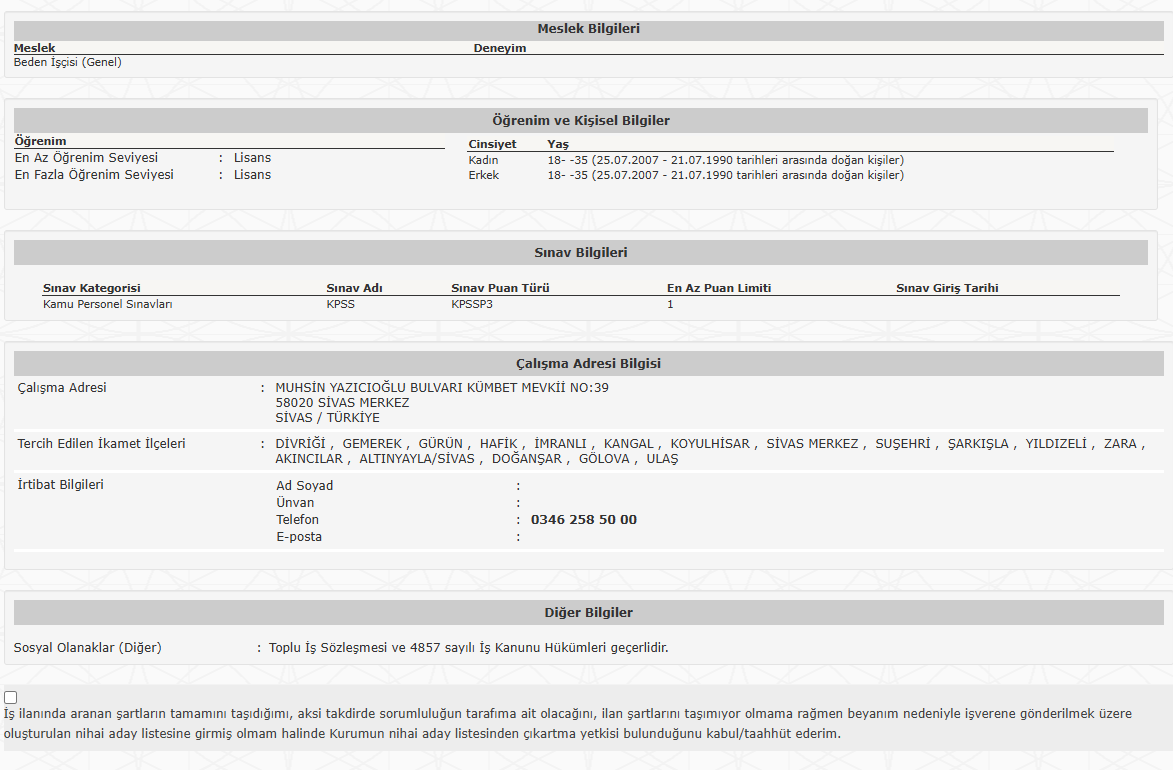Click the MUHSİN YAZICIOĞLU BULVARI address line
This screenshot has height=770, width=1173.
[441, 388]
